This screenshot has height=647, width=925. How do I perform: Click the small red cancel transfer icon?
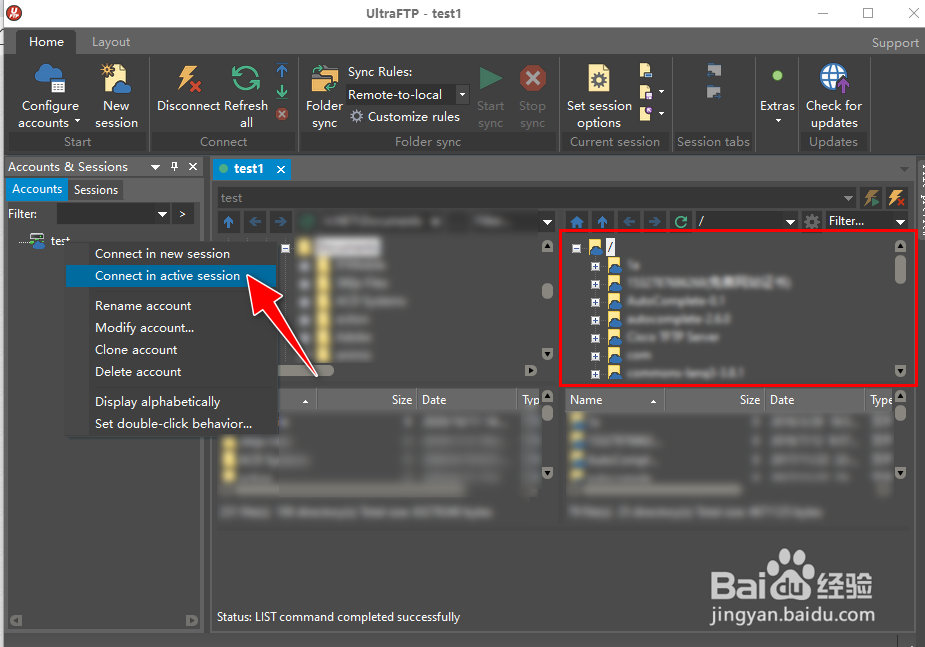[x=282, y=114]
